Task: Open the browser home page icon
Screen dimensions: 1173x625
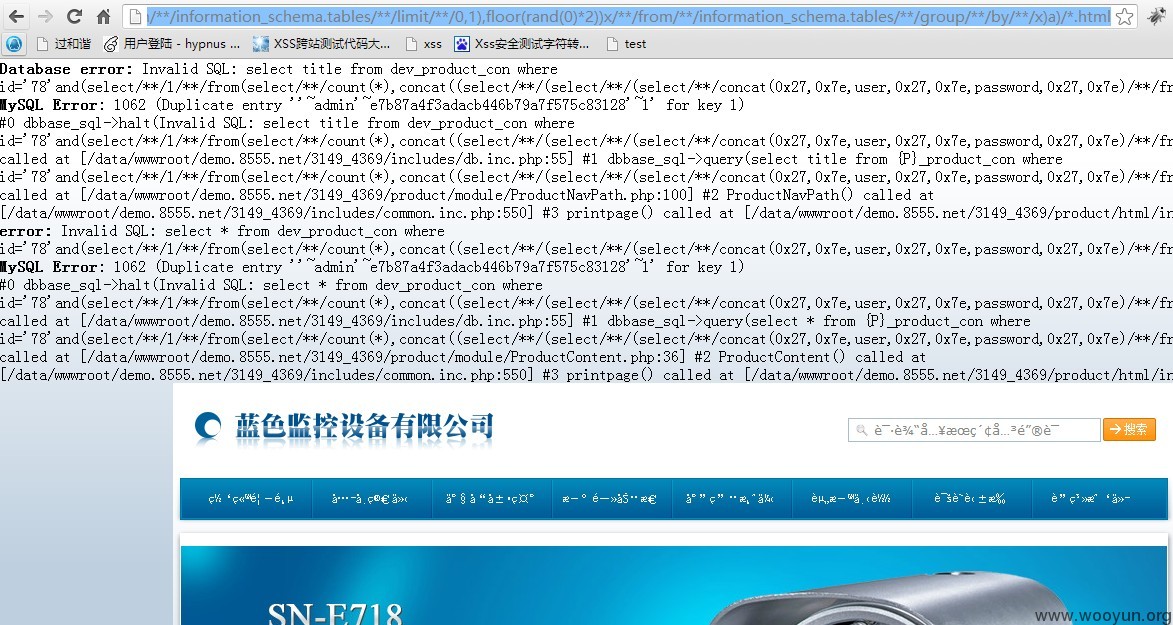Action: (x=103, y=16)
